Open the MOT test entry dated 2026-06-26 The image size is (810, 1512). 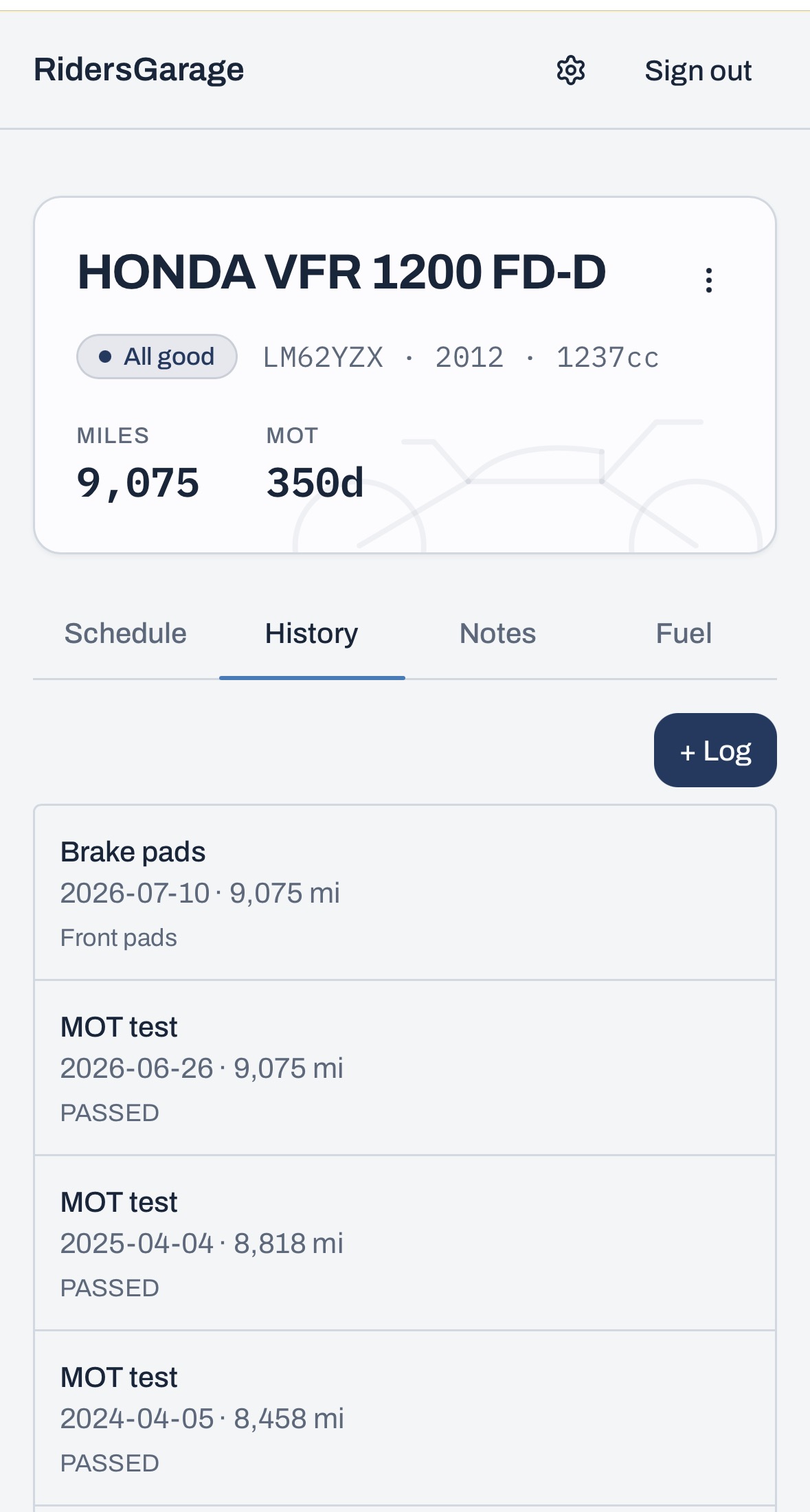tap(405, 1068)
